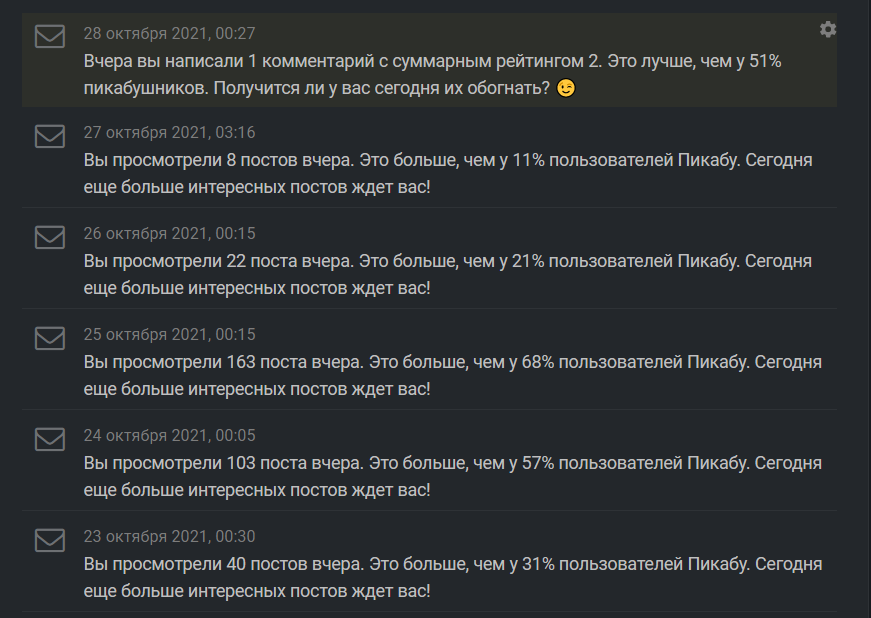
Task: Click the envelope icon for 25 October notification
Action: (x=50, y=338)
